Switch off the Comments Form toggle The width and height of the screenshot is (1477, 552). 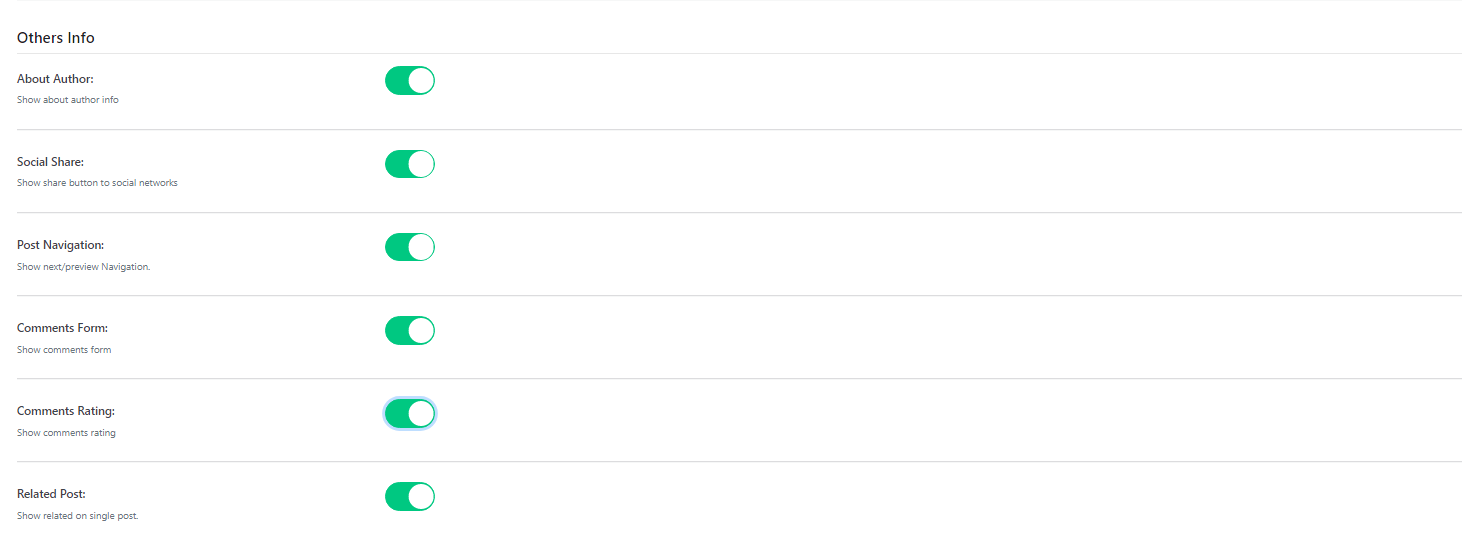click(410, 330)
